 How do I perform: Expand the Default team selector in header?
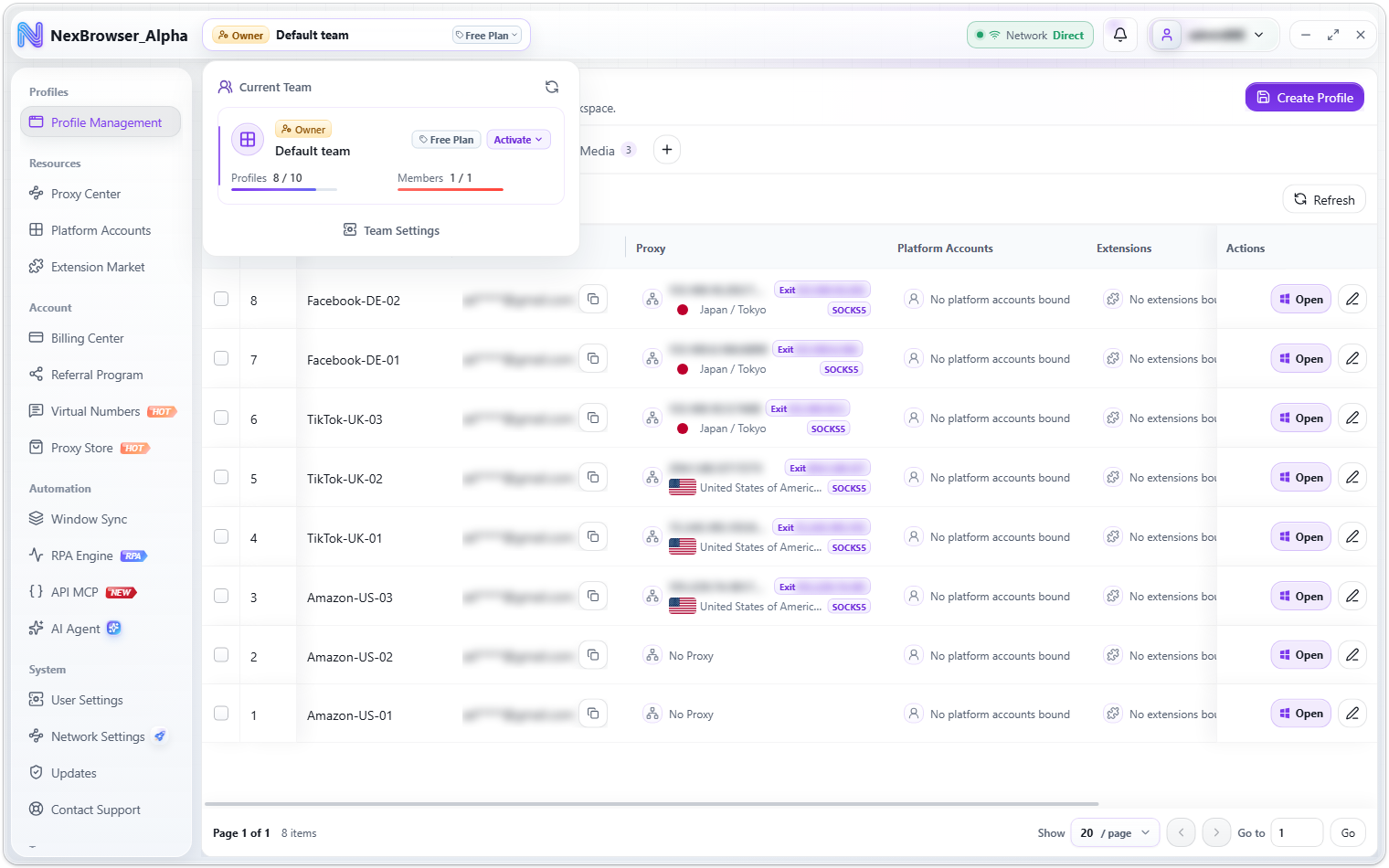[x=366, y=35]
